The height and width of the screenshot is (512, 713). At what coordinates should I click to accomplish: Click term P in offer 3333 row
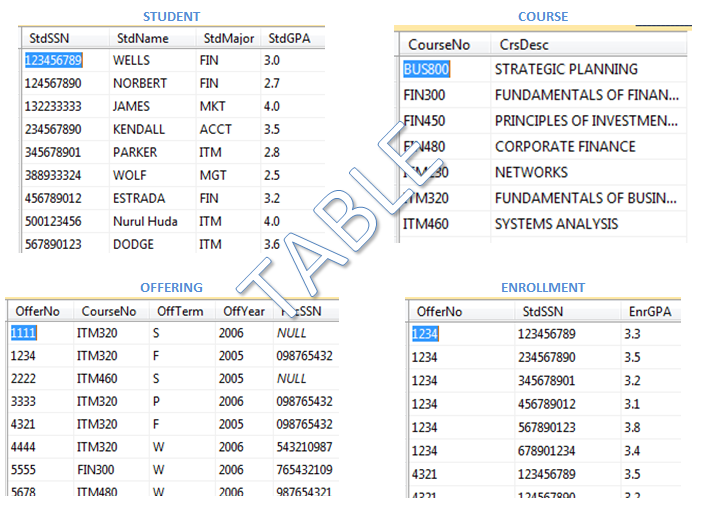(x=156, y=401)
